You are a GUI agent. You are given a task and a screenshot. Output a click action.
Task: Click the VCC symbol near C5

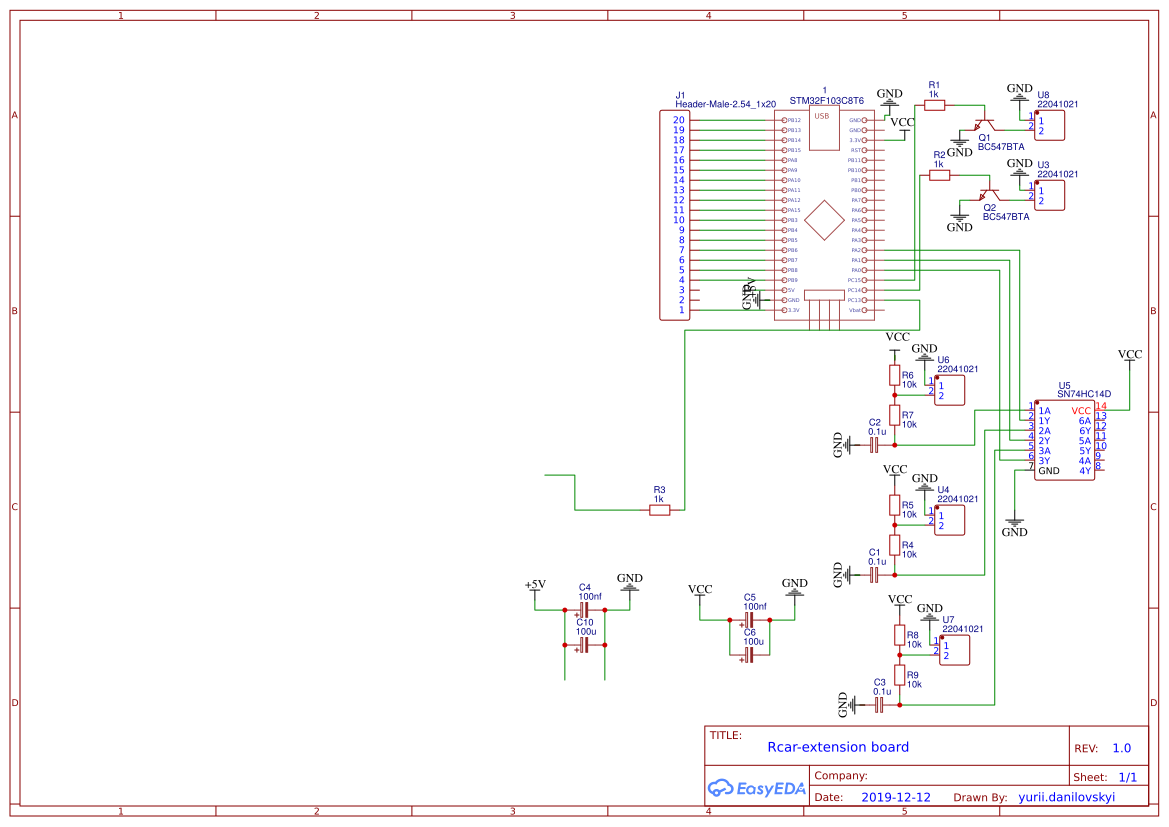(700, 594)
